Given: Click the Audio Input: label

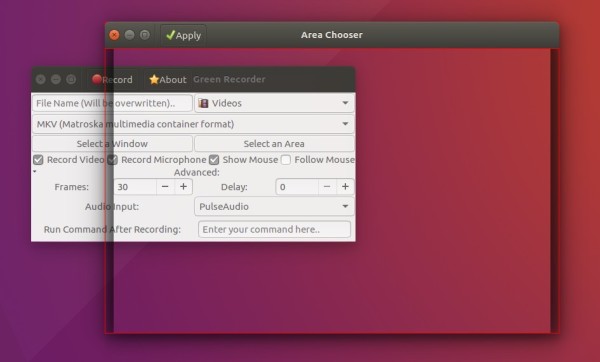Looking at the screenshot, I should click(x=112, y=207).
